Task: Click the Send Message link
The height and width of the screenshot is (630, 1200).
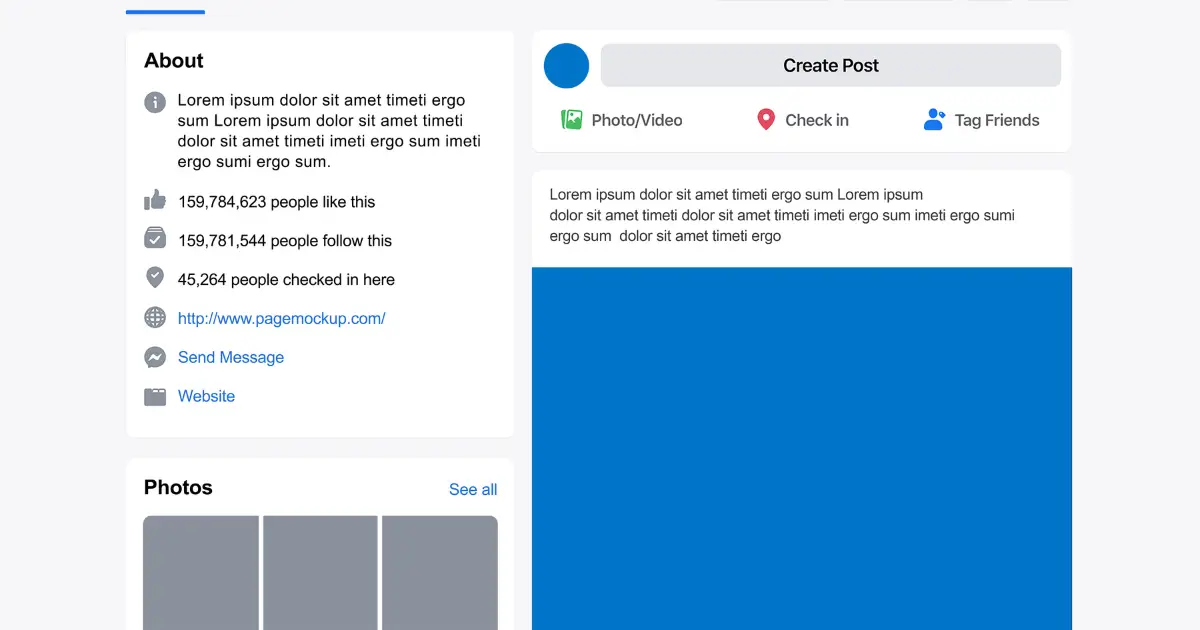Action: pos(231,357)
